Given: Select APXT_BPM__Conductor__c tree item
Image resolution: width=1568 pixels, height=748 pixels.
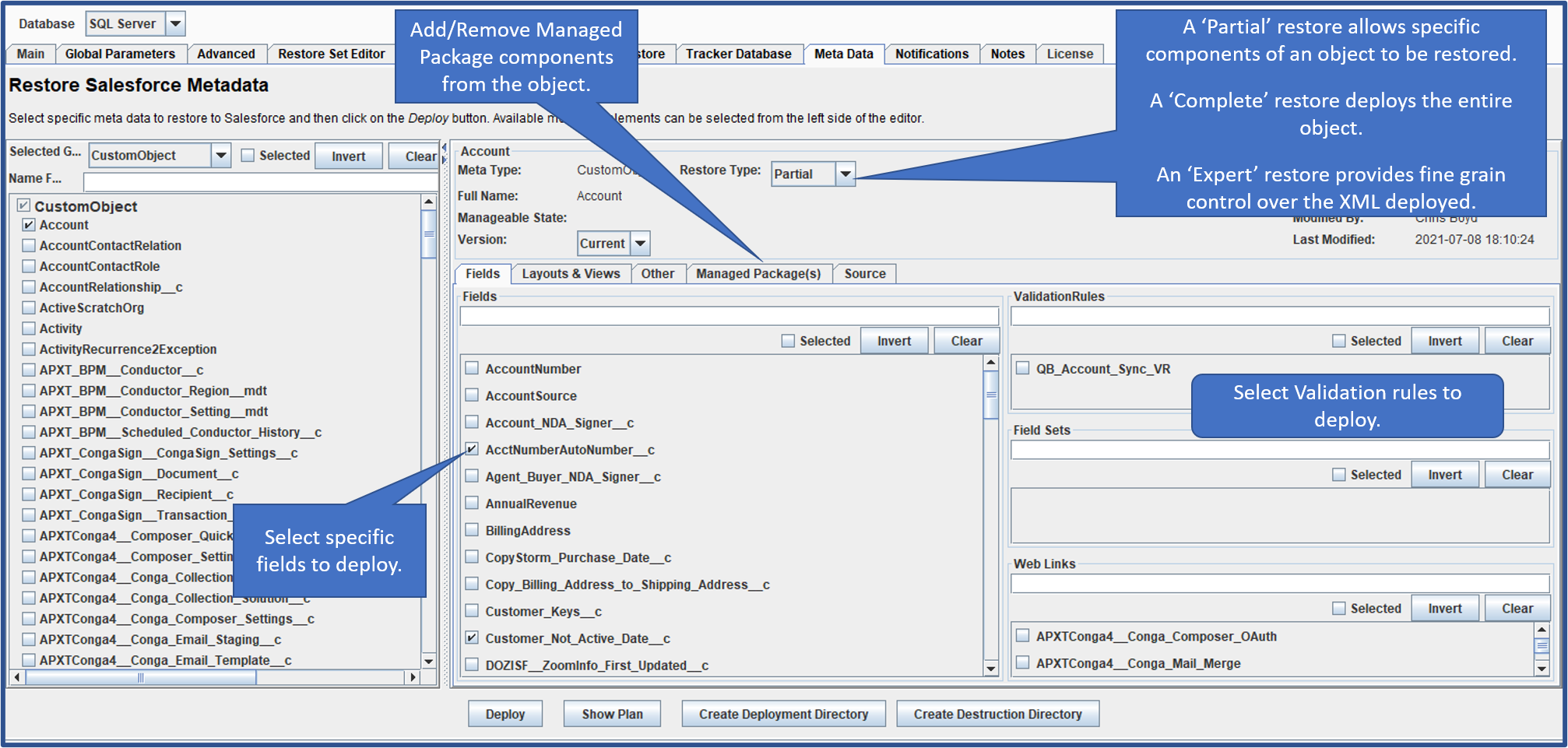Looking at the screenshot, I should pos(121,370).
